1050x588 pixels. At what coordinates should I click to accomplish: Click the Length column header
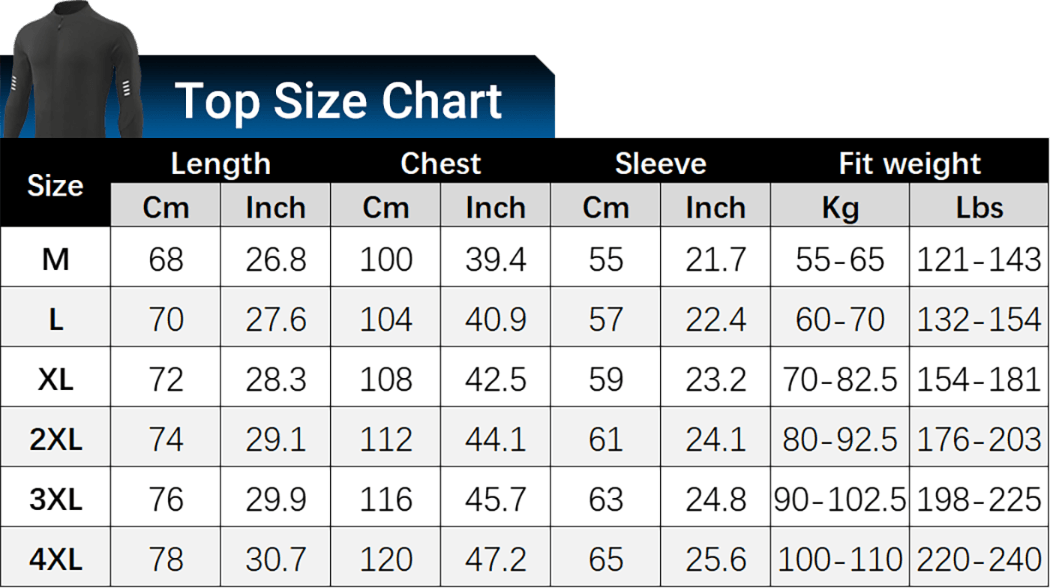220,163
